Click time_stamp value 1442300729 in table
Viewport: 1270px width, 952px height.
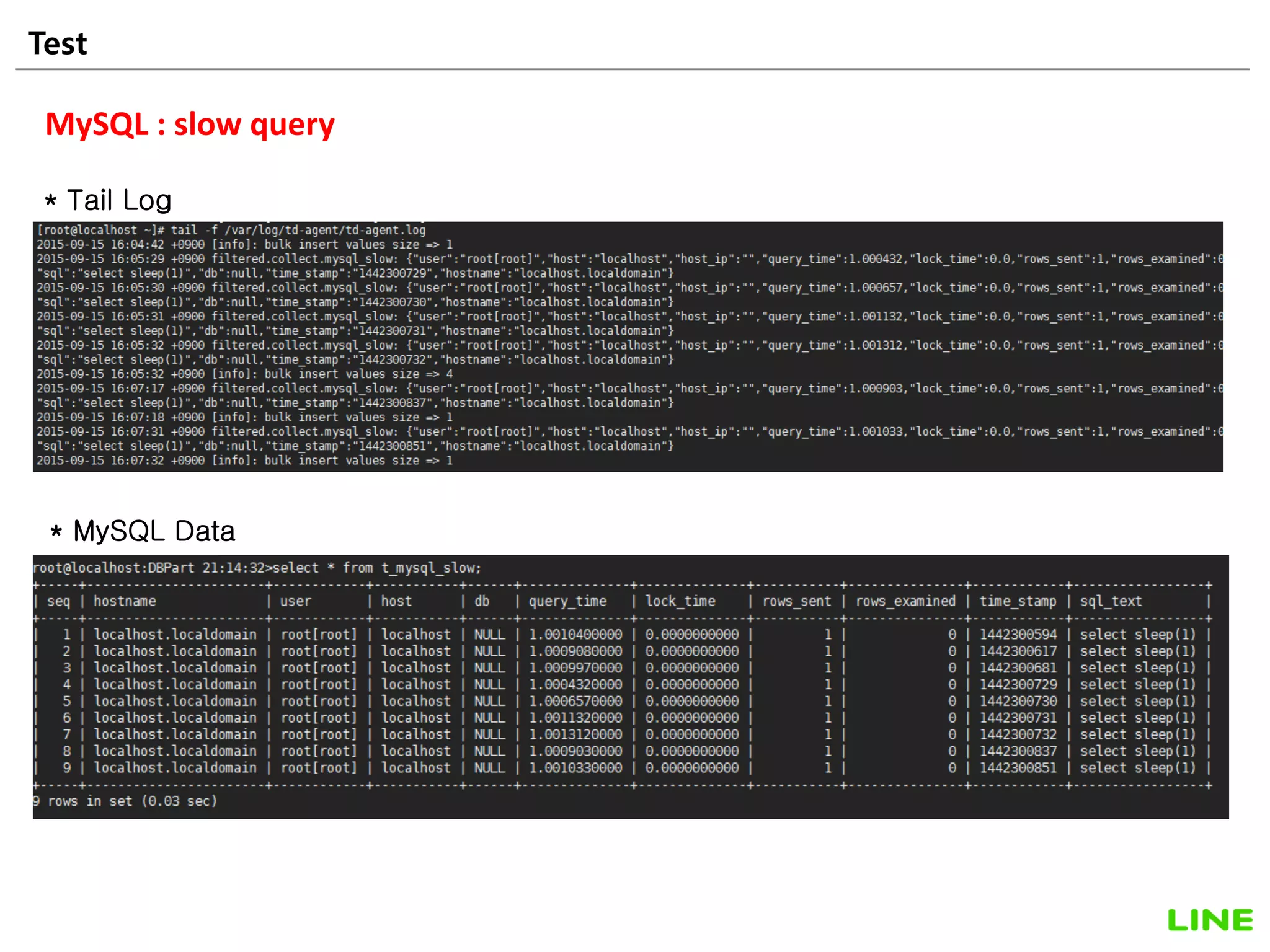(x=1018, y=685)
